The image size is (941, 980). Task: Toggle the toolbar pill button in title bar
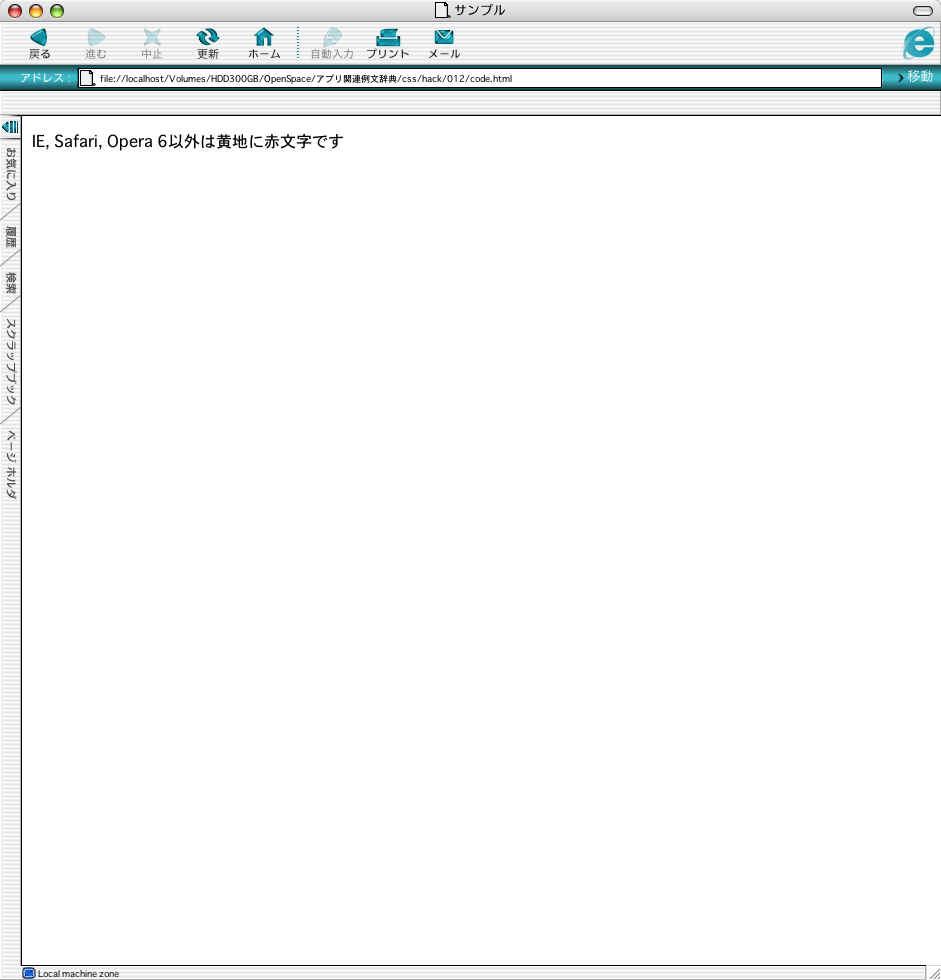[x=922, y=11]
